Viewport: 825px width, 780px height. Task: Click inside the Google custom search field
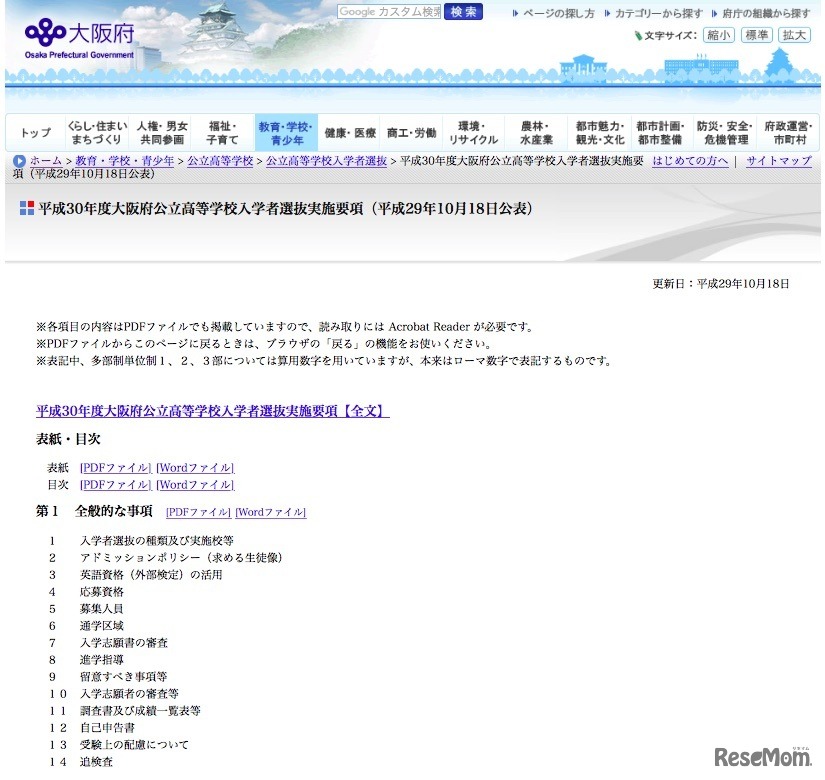point(390,11)
